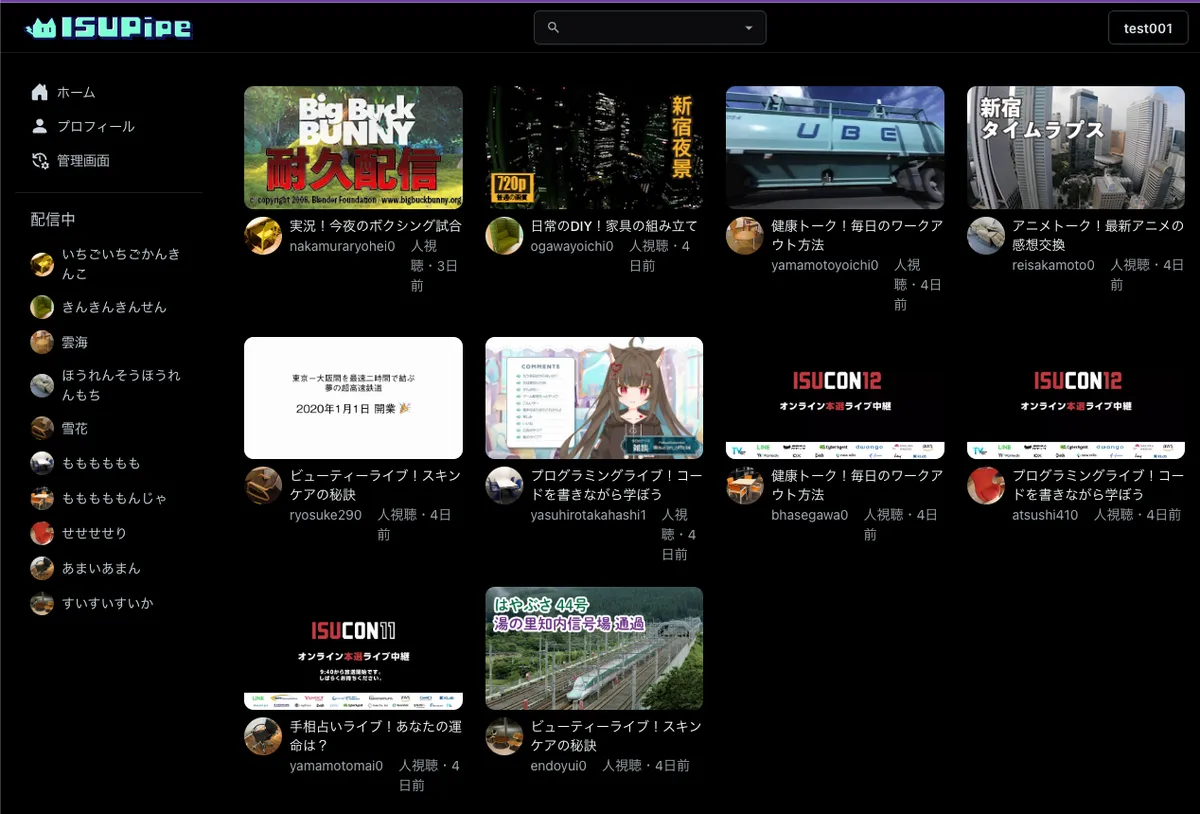Click the search magnifier icon
The width and height of the screenshot is (1200, 814).
(554, 28)
